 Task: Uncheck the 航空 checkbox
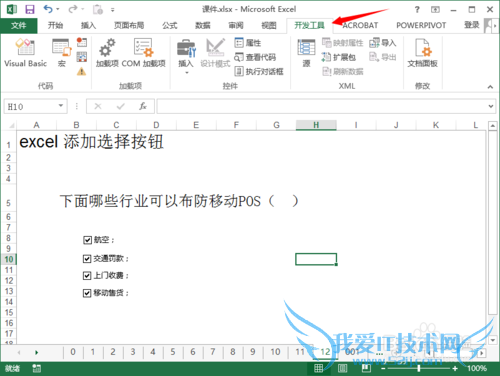tap(87, 240)
